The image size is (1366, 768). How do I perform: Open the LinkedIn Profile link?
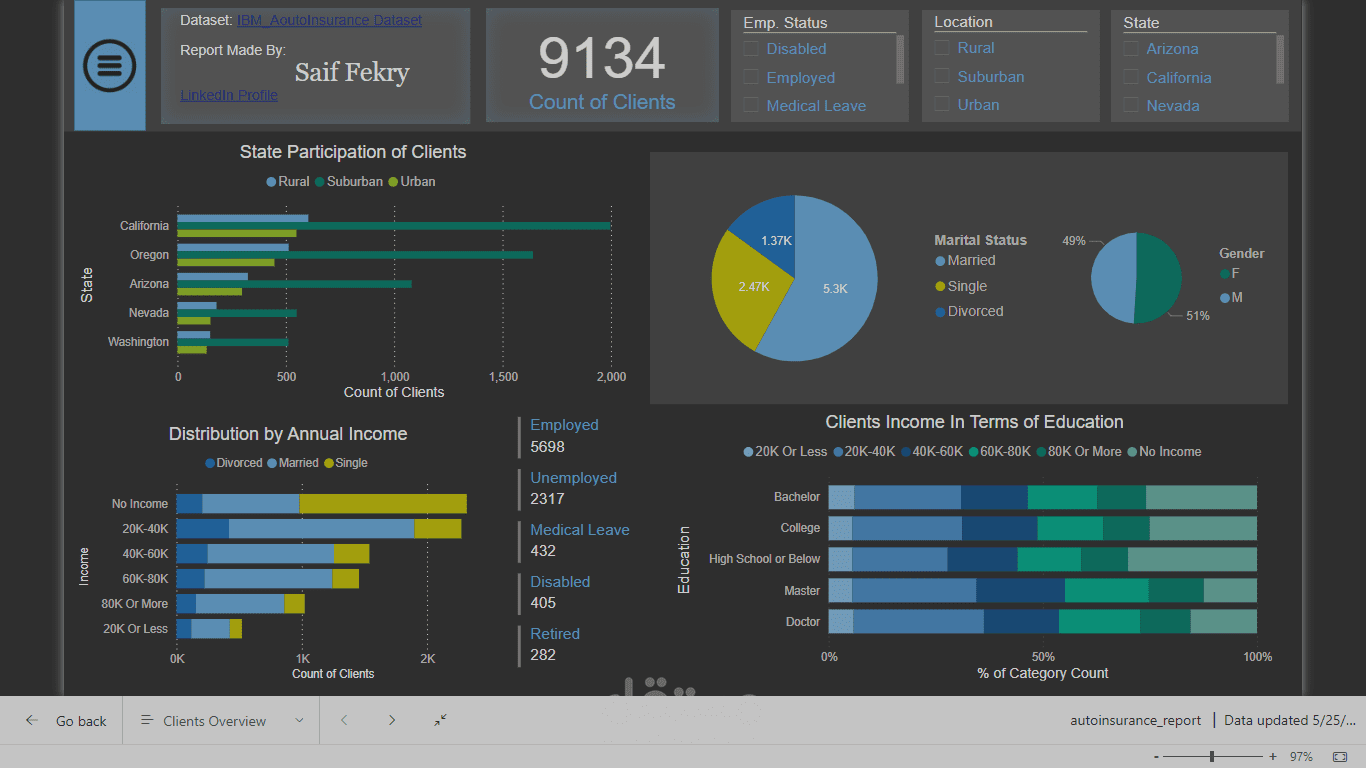click(x=229, y=95)
